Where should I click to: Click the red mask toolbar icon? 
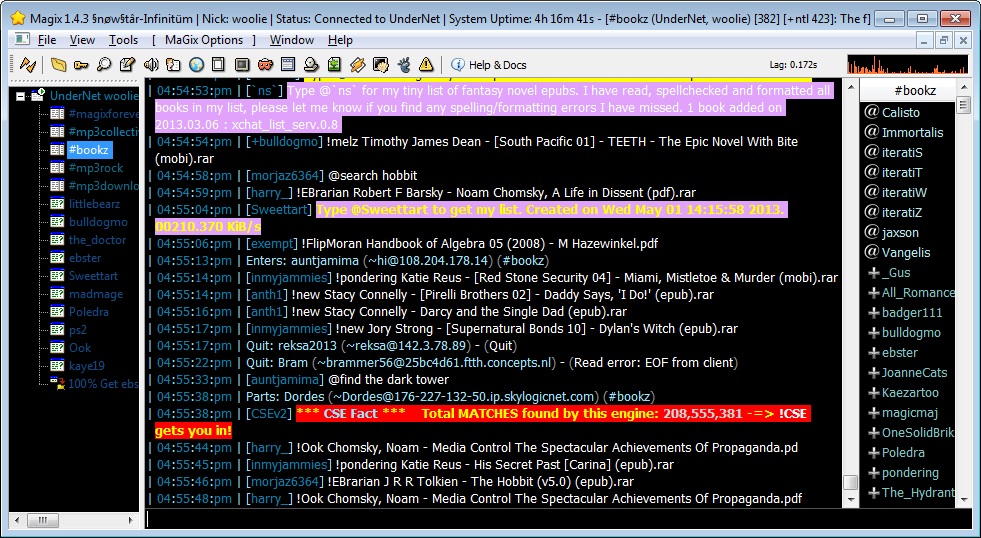(265, 64)
